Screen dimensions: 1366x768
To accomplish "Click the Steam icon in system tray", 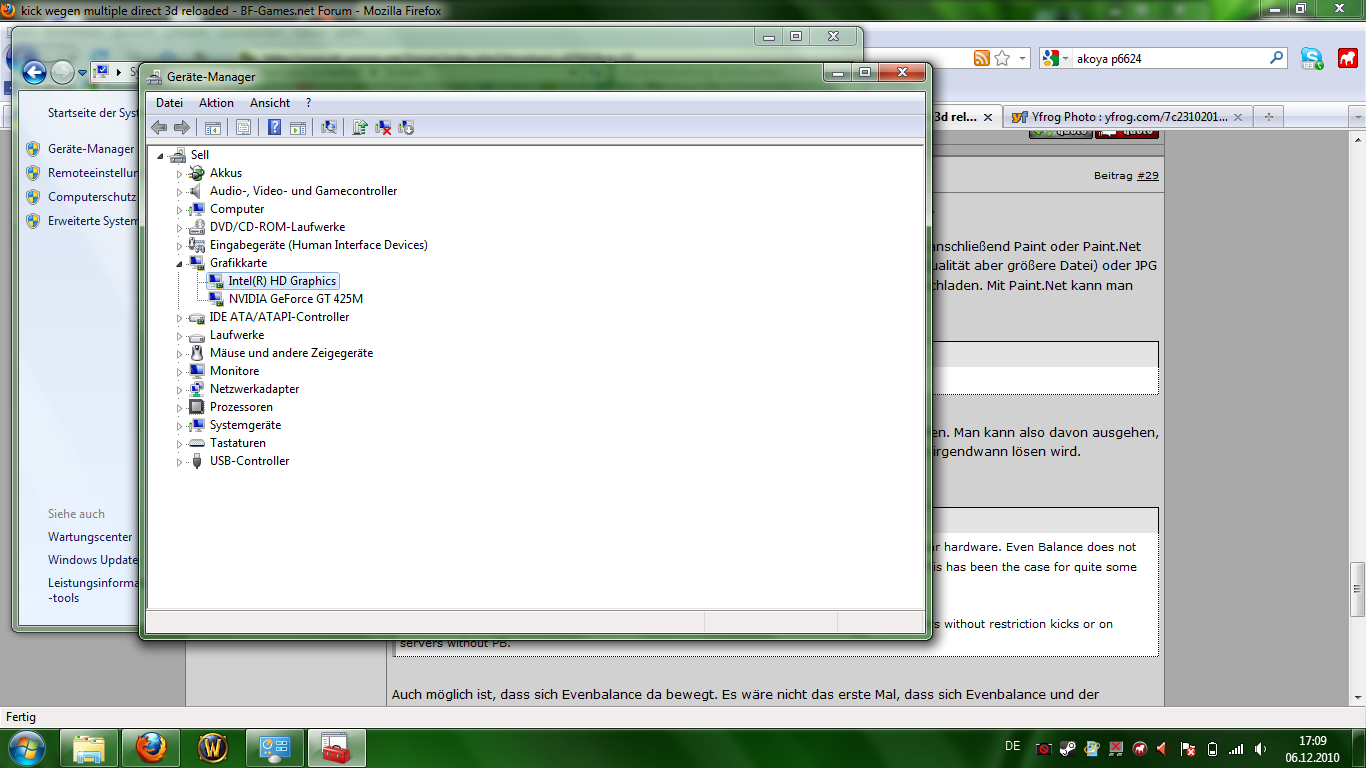I will pyautogui.click(x=1068, y=748).
